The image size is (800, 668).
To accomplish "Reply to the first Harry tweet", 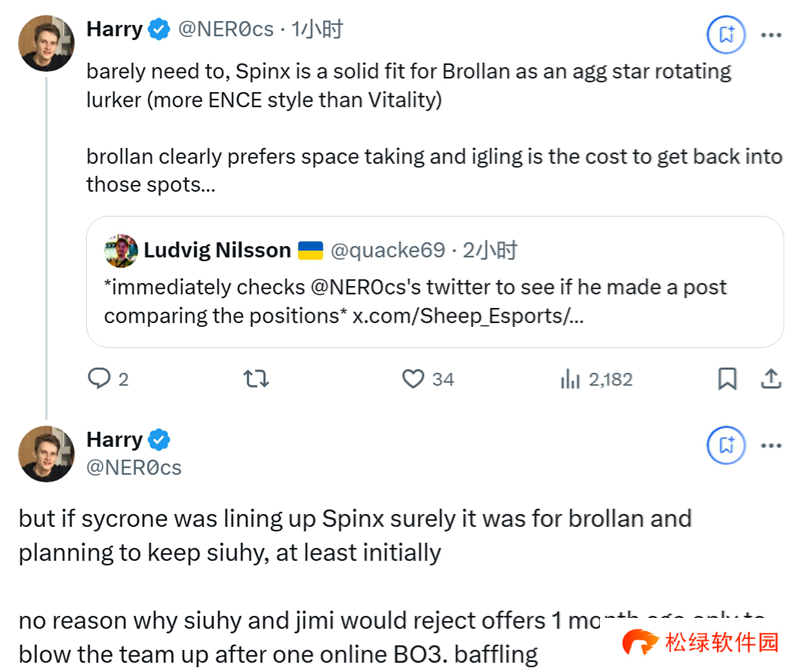I will point(99,379).
